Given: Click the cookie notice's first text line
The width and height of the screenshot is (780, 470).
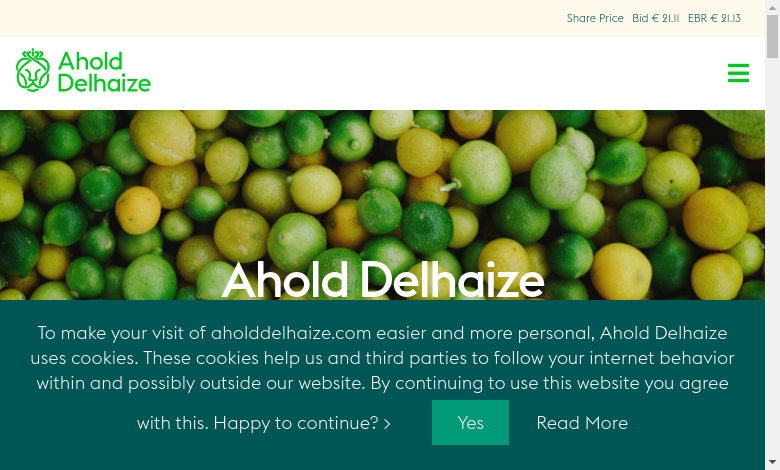Looking at the screenshot, I should (x=382, y=333).
